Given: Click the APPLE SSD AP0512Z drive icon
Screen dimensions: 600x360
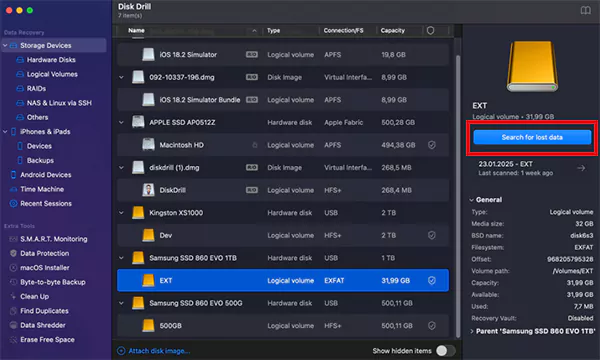Looking at the screenshot, I should 138,122.
